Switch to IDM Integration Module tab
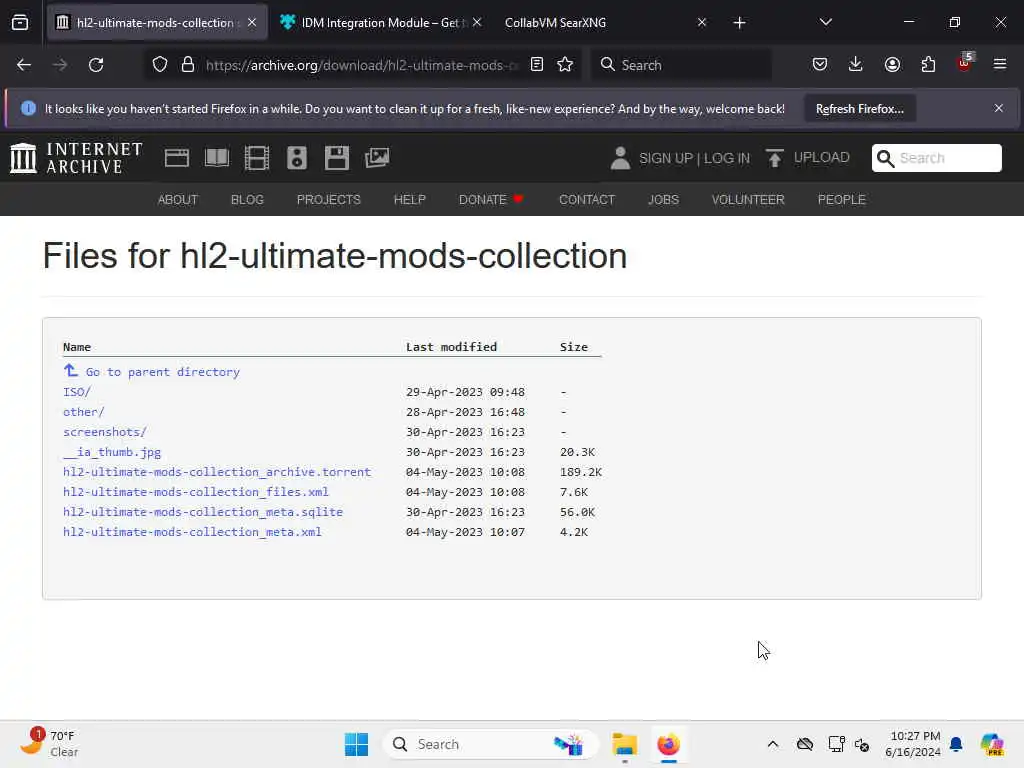Viewport: 1024px width, 768px height. pyautogui.click(x=379, y=23)
